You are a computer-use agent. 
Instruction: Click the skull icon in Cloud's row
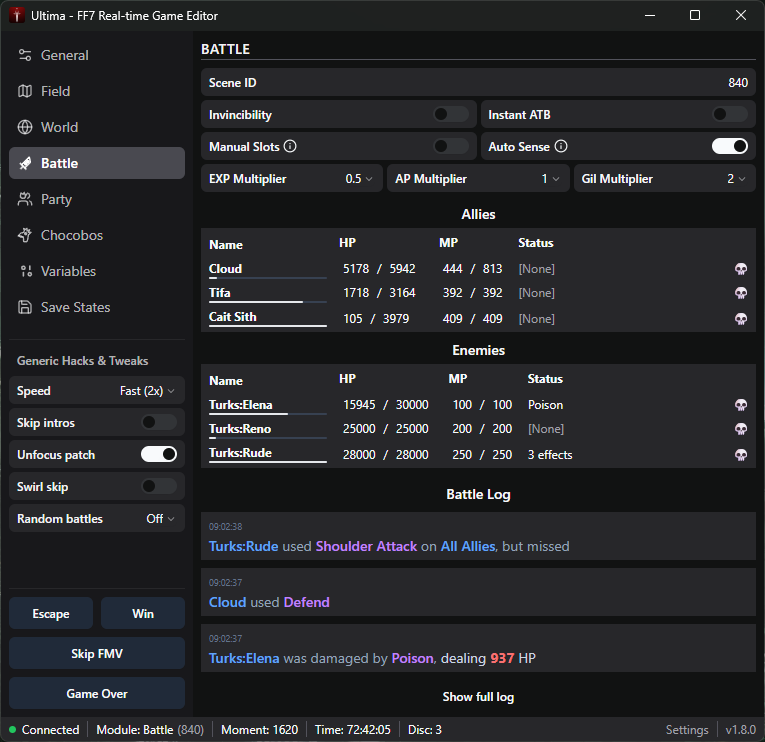(741, 269)
